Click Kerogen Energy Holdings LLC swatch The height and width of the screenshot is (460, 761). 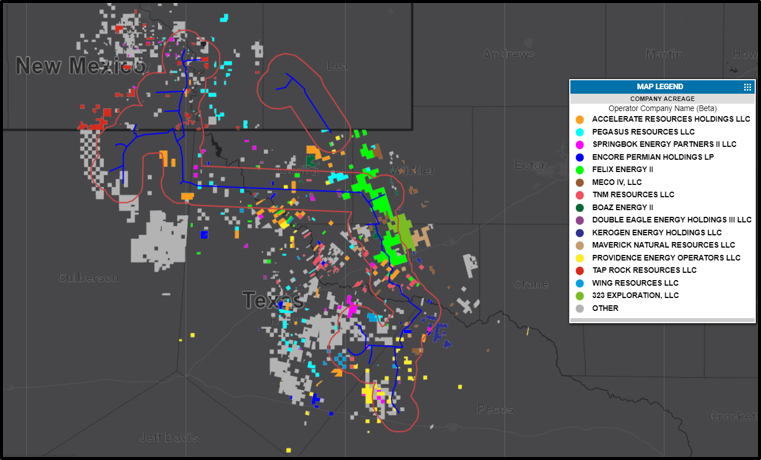pos(579,233)
